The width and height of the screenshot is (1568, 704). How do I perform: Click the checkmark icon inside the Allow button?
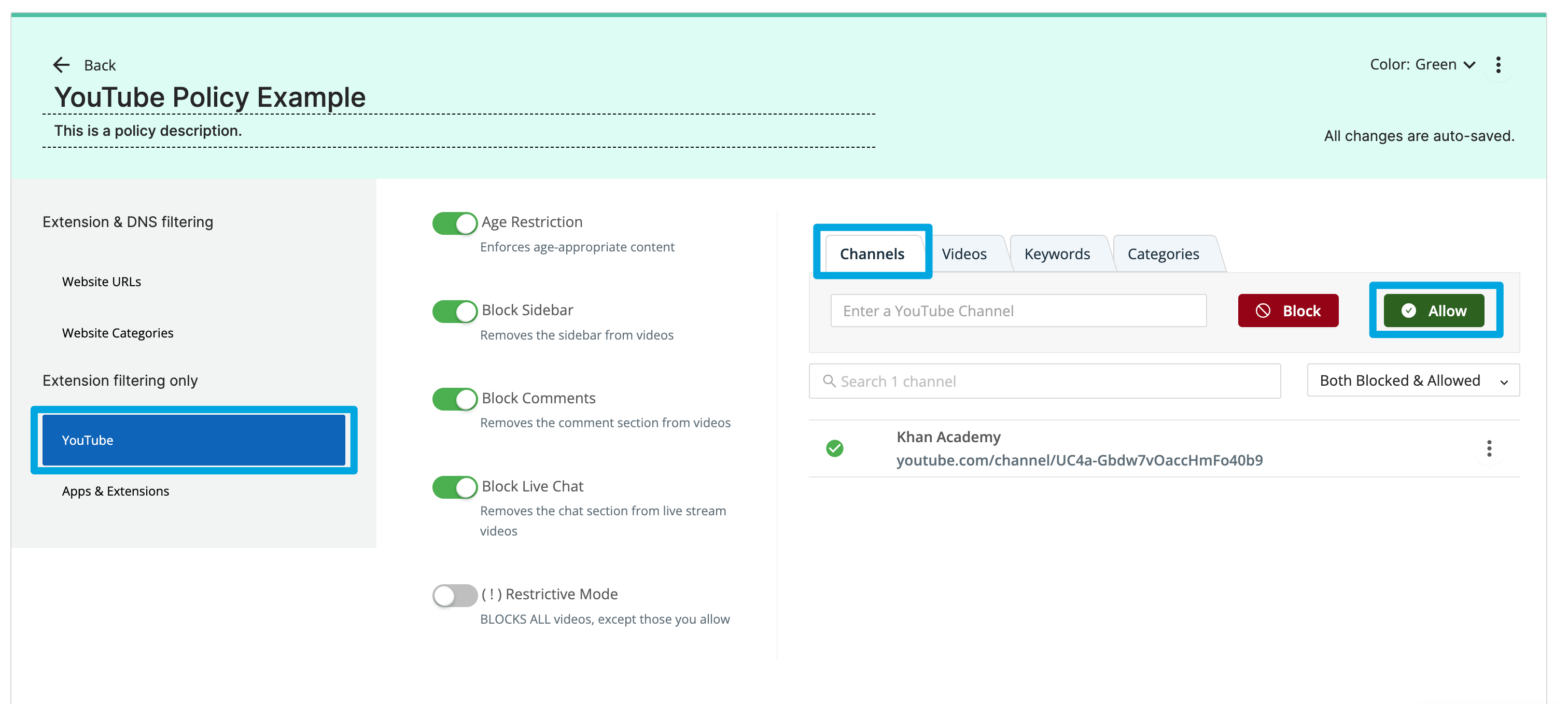coord(1409,311)
